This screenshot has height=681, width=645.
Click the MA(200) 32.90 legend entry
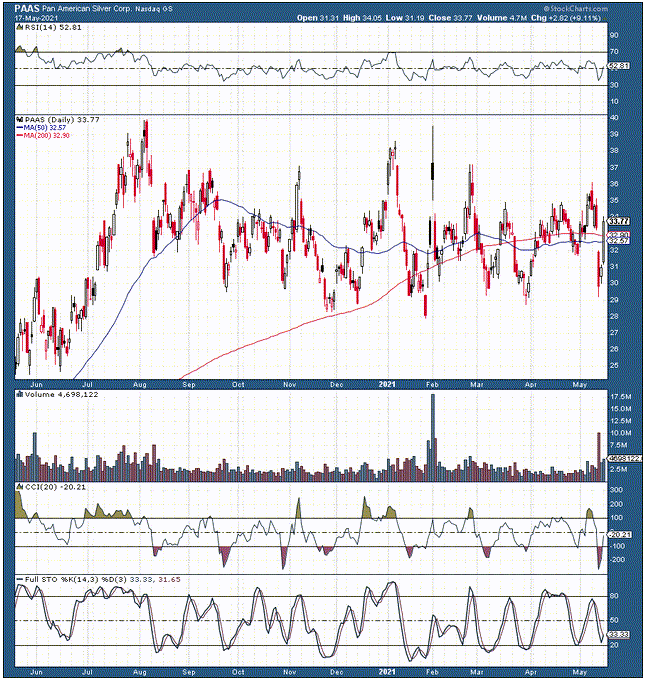[46, 136]
